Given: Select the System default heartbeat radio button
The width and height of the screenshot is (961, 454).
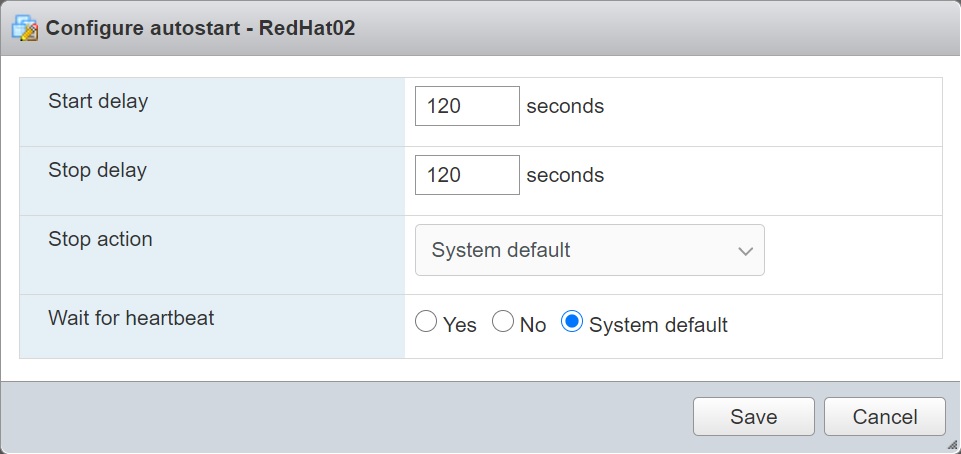Looking at the screenshot, I should pyautogui.click(x=572, y=322).
